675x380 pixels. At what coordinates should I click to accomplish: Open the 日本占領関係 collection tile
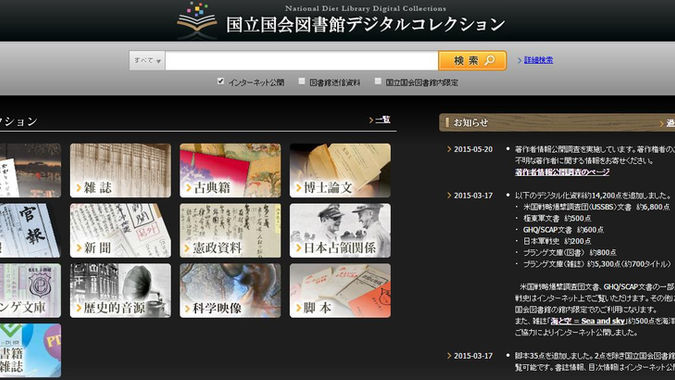point(341,231)
